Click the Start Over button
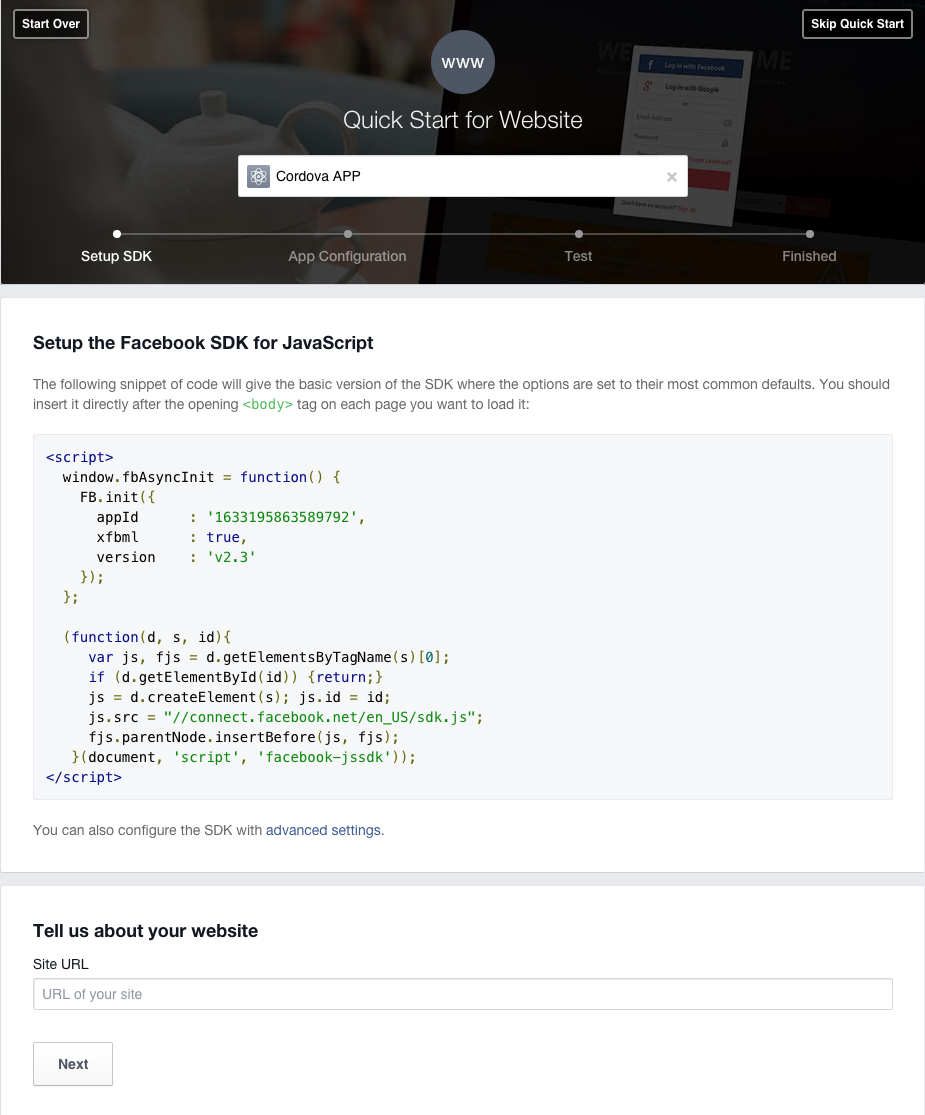Screen dimensions: 925x1115 [x=51, y=23]
